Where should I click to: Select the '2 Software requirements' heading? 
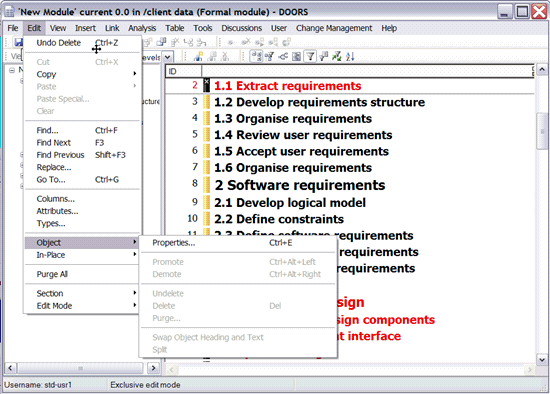300,185
